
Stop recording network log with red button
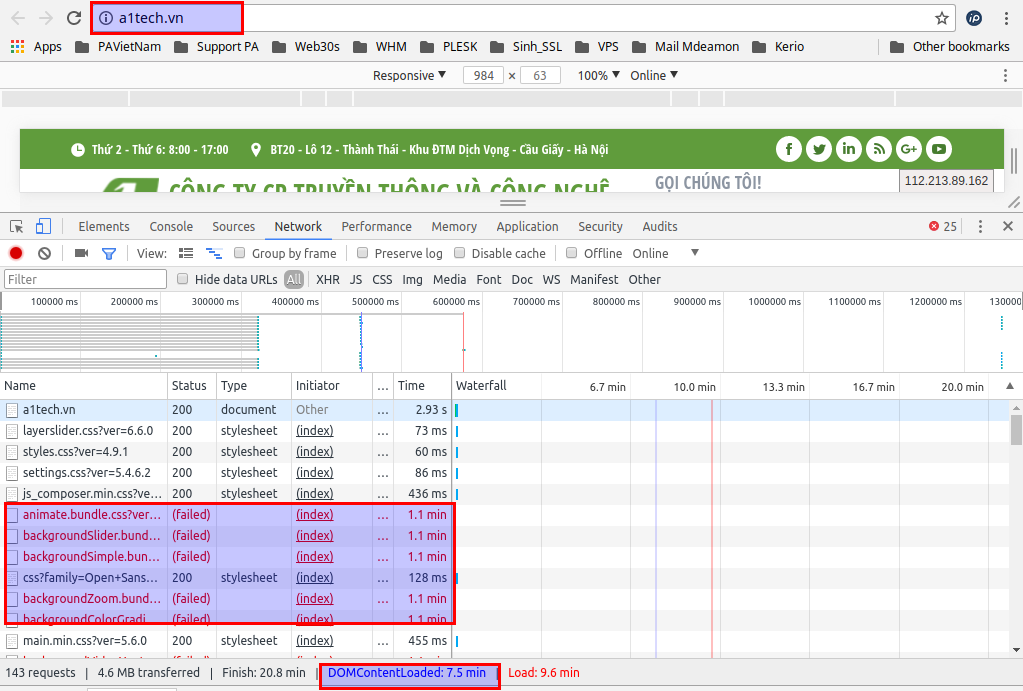(16, 253)
